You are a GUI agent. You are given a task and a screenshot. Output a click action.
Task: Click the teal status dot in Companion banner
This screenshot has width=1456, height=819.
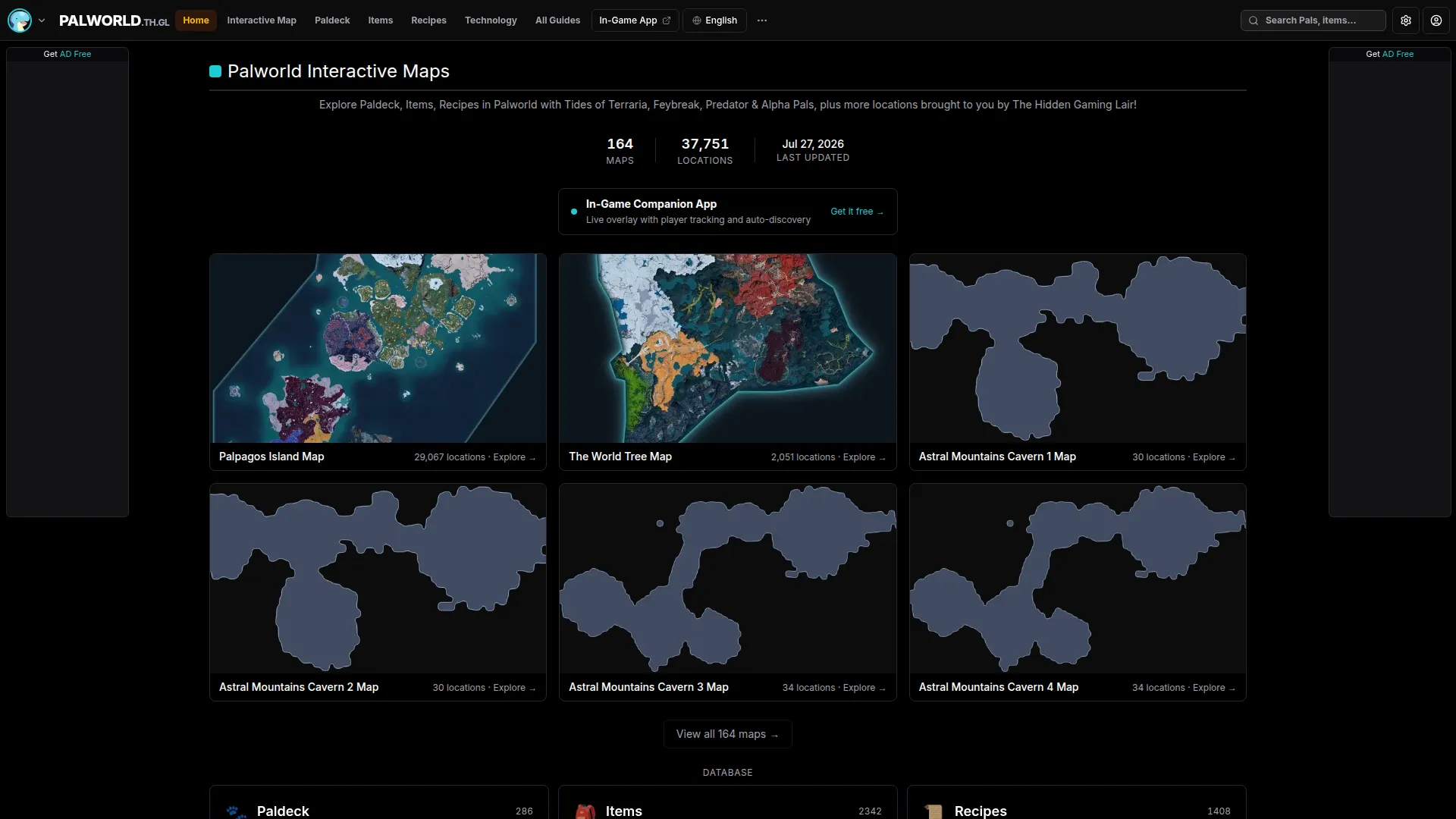coord(574,212)
